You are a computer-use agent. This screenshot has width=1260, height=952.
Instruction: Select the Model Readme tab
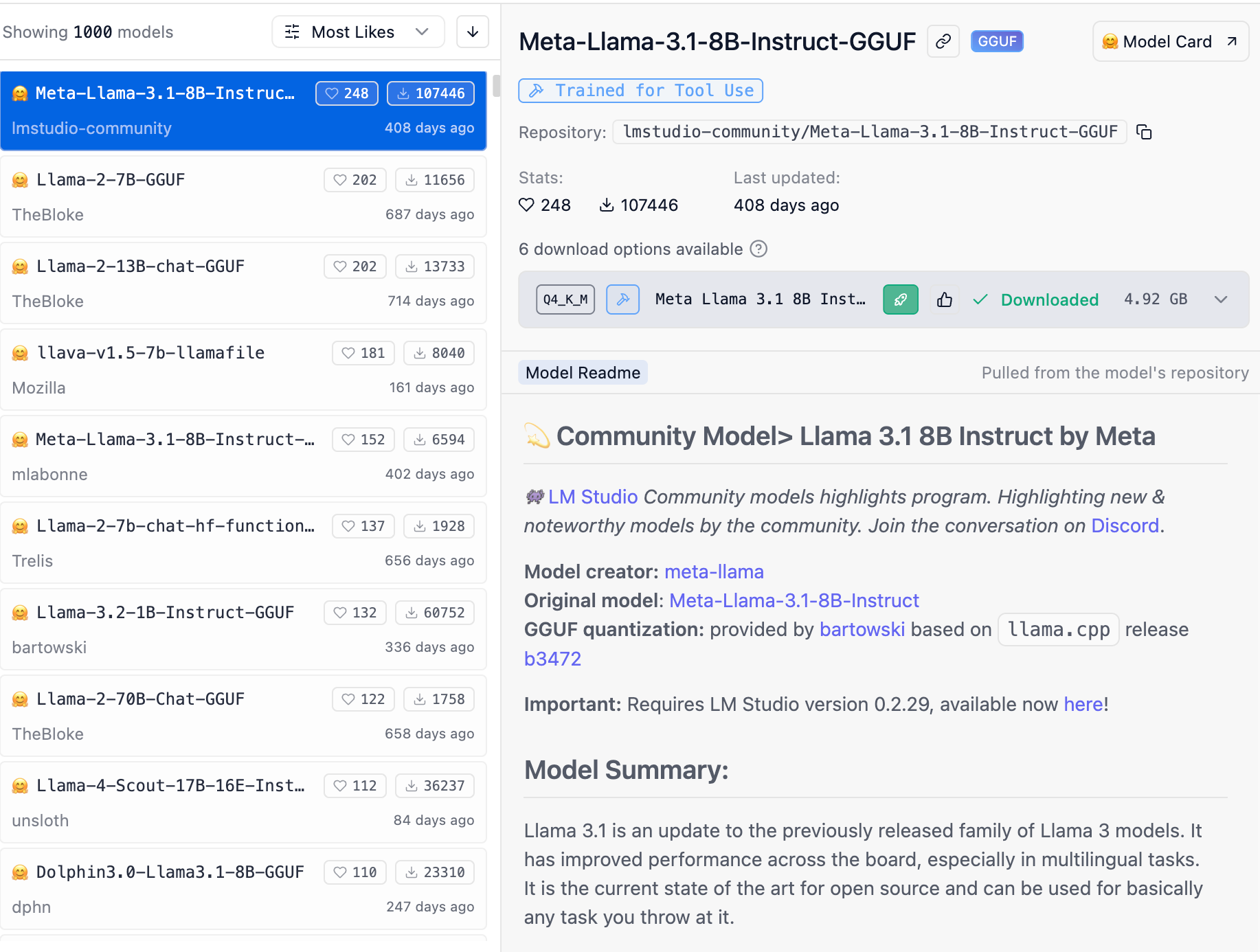583,372
